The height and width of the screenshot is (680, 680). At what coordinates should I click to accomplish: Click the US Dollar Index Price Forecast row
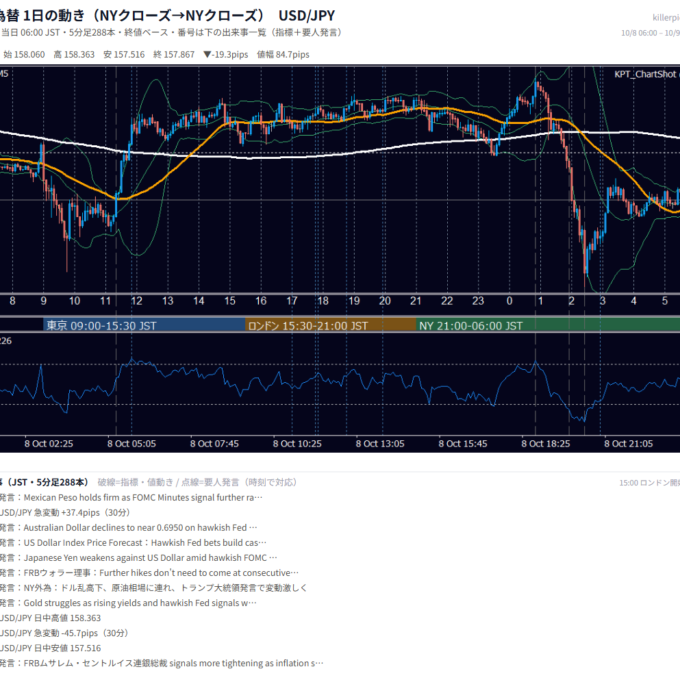point(133,543)
